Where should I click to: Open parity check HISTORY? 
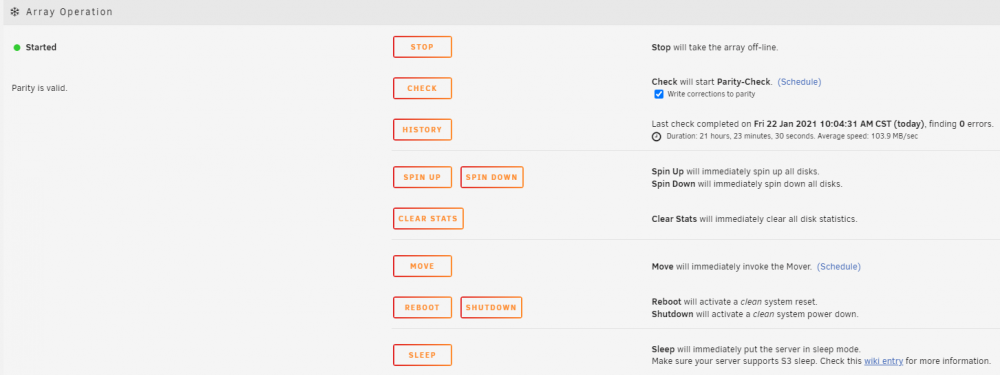[x=422, y=129]
